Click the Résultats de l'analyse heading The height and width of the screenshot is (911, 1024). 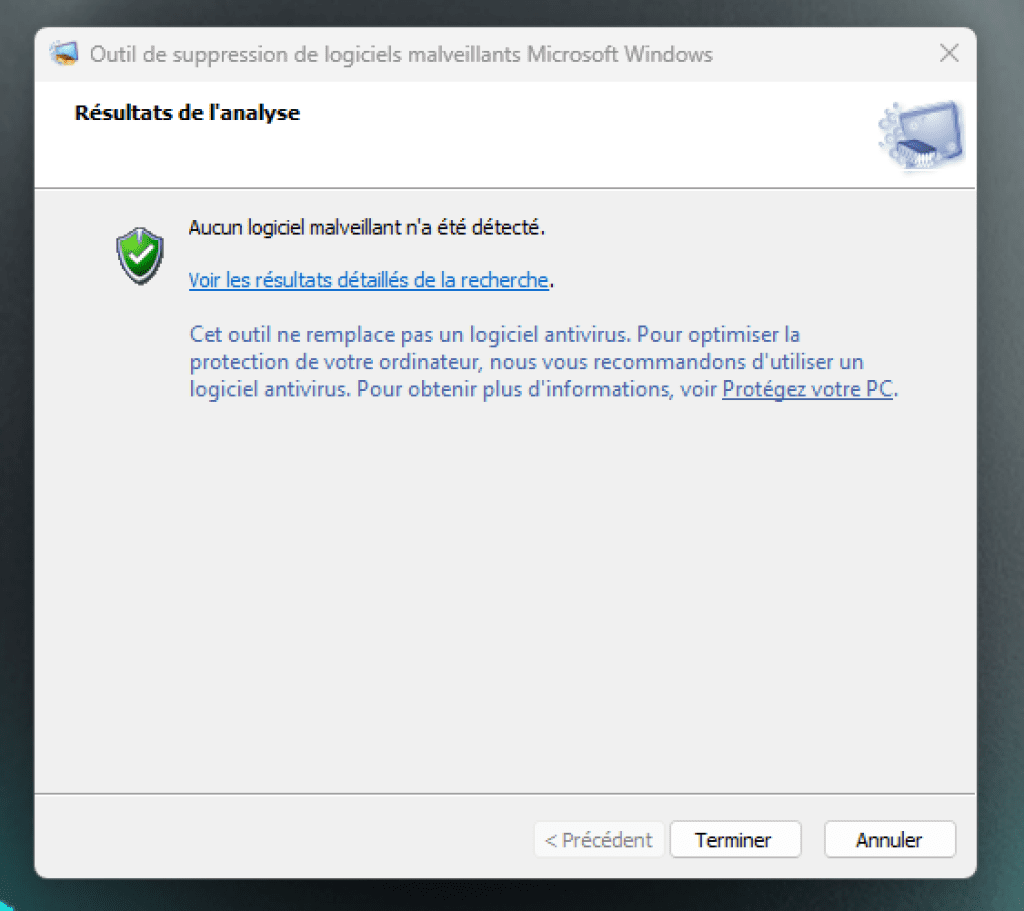187,113
